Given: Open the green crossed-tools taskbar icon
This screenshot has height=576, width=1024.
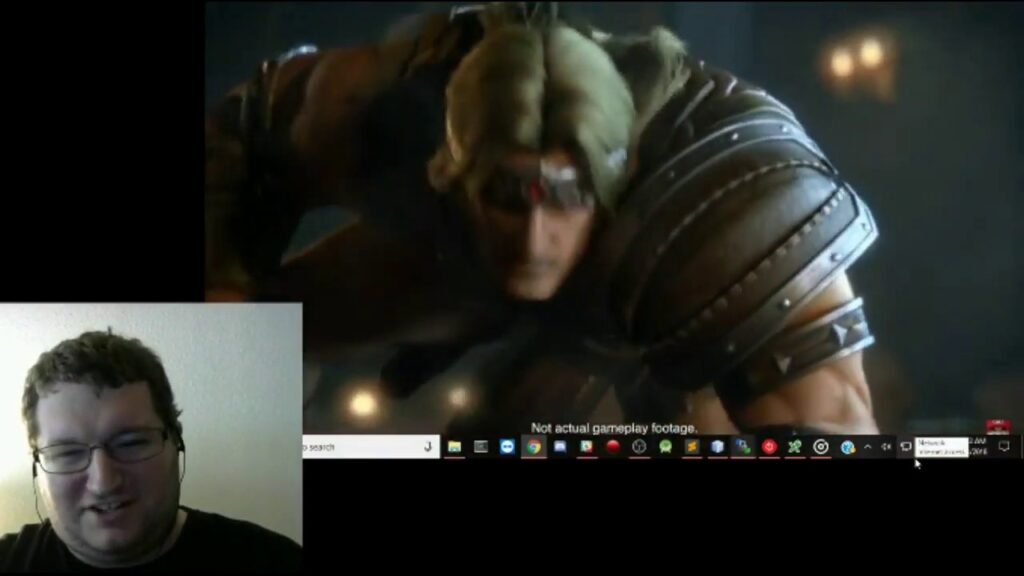Looking at the screenshot, I should tap(795, 447).
